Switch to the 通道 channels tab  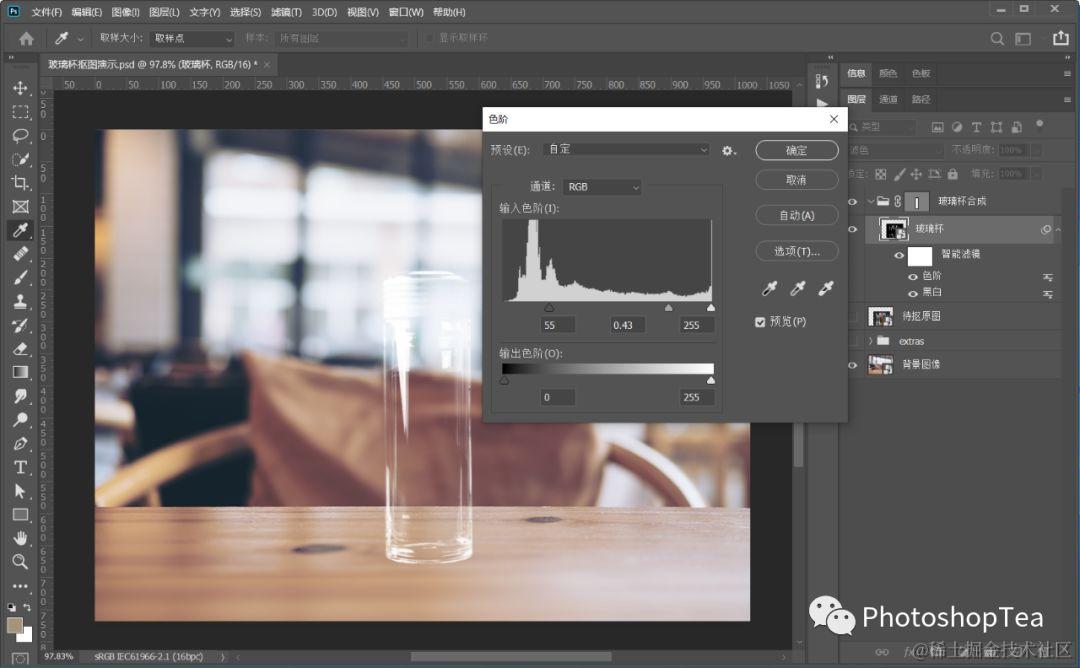889,99
